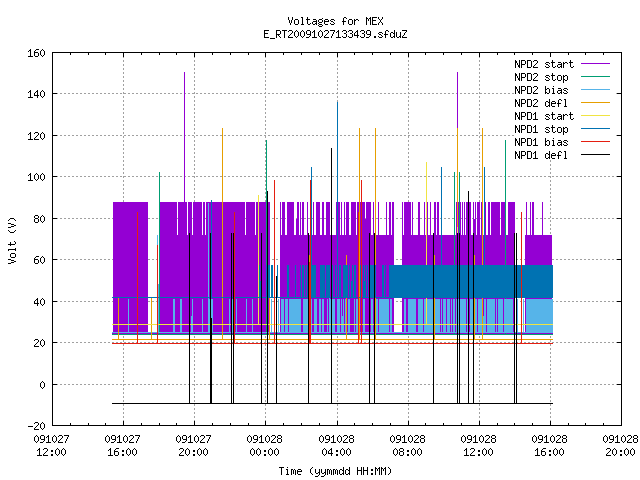Click the 'NPD2 stop' legend label
This screenshot has height=480, width=640.
click(x=541, y=77)
